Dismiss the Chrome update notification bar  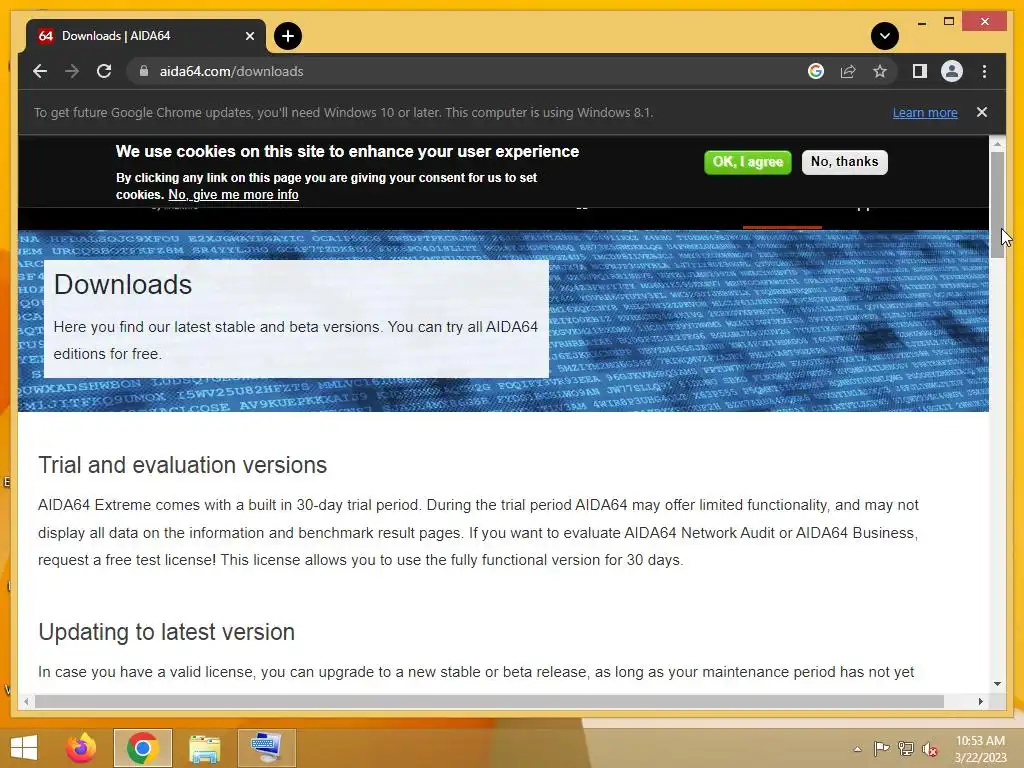tap(982, 112)
